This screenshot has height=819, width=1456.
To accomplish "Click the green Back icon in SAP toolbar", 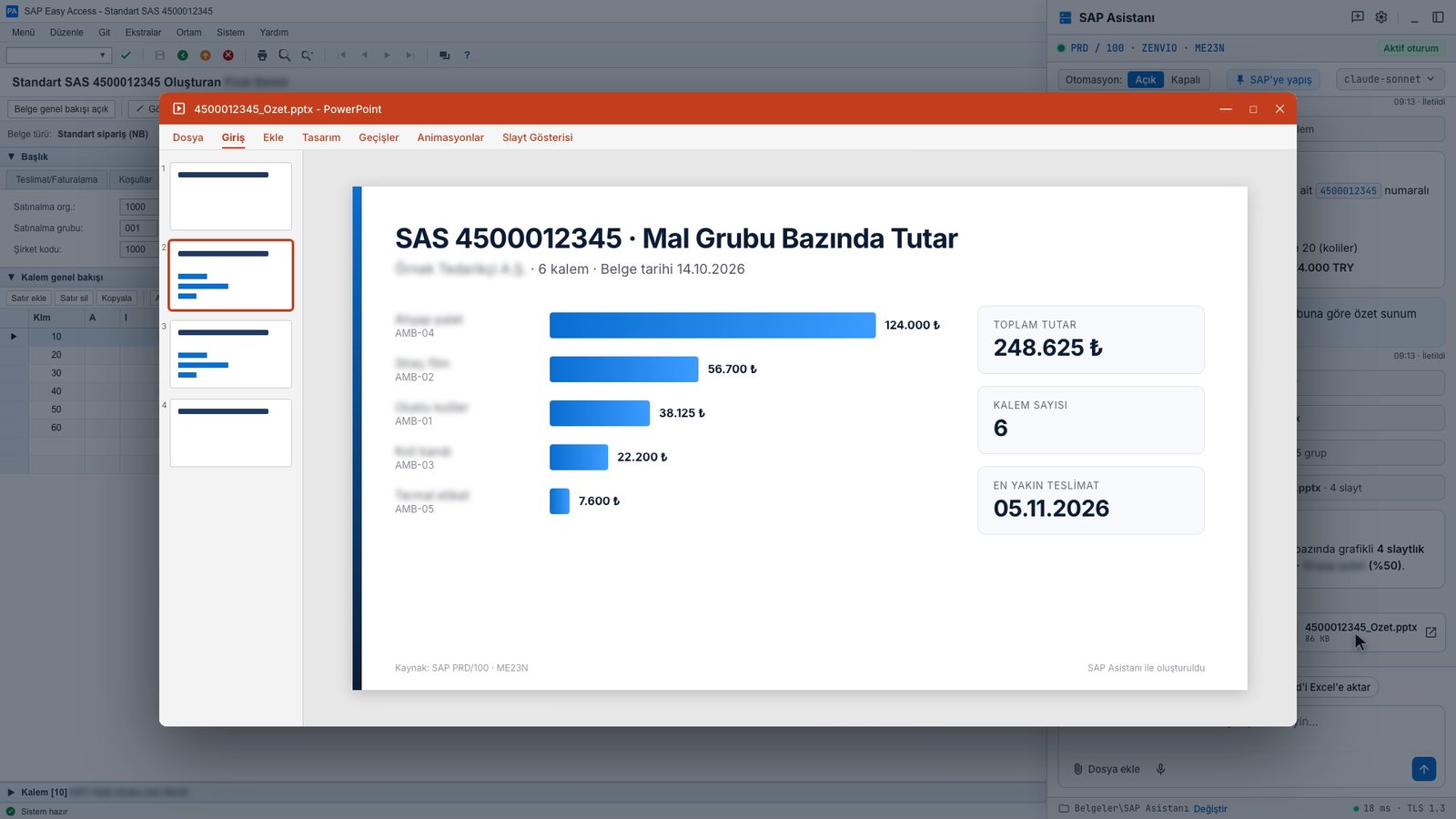I will coord(183,56).
